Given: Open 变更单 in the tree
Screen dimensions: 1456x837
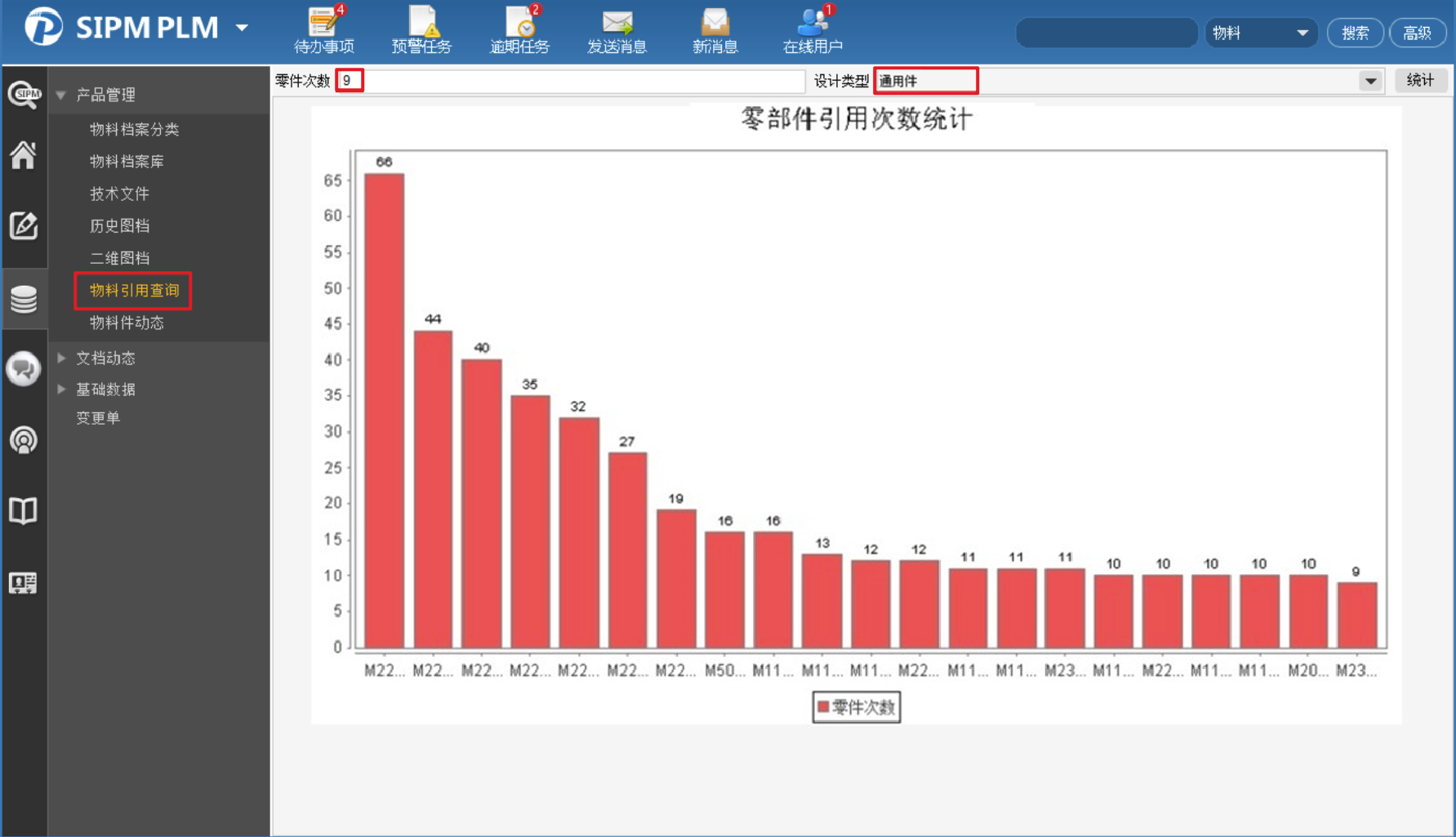Looking at the screenshot, I should (x=98, y=418).
